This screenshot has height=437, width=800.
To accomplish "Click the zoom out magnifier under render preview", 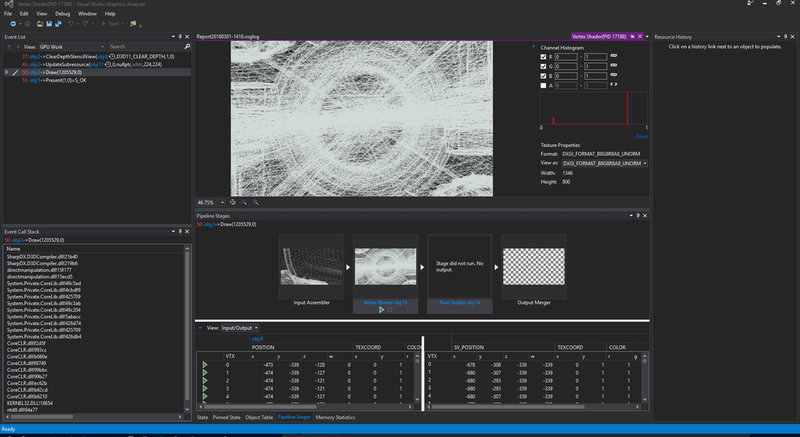I will pyautogui.click(x=244, y=202).
